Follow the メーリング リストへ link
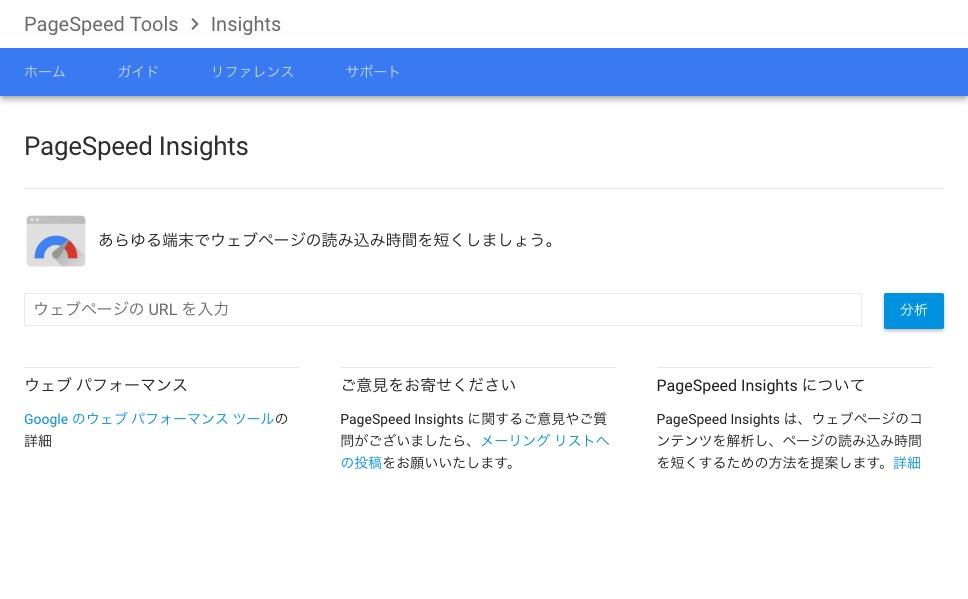Screen dimensions: 968x599 tap(545, 440)
